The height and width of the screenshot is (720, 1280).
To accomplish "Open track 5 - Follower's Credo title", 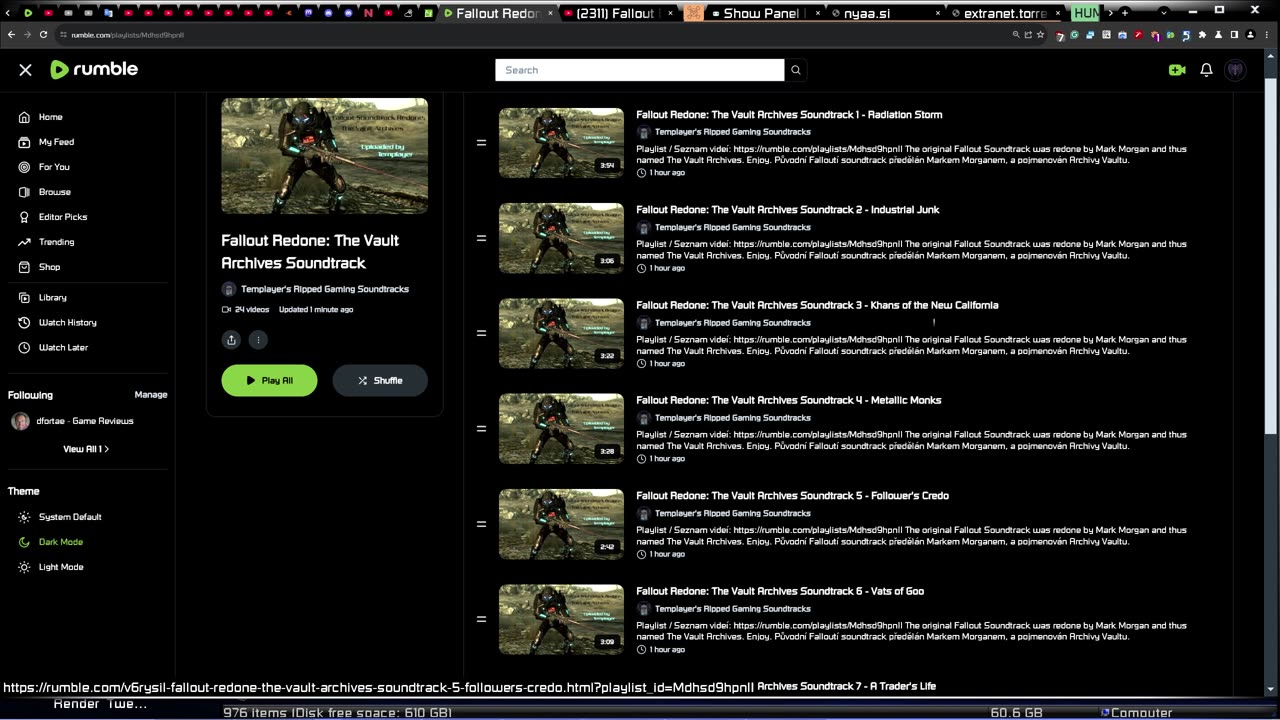I will 793,496.
